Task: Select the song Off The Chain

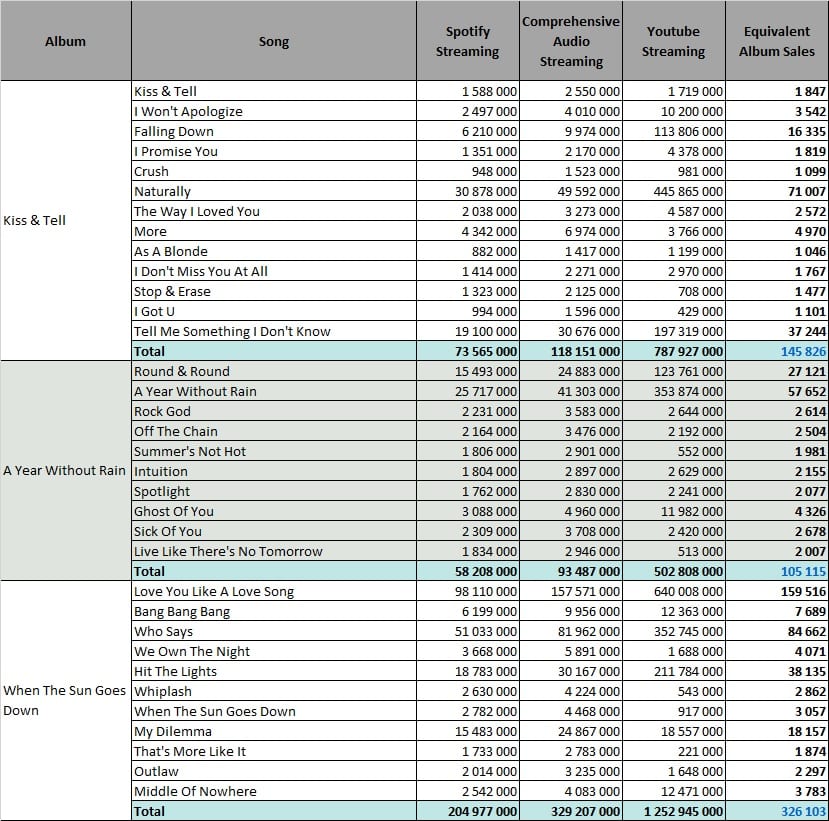Action: coord(274,431)
